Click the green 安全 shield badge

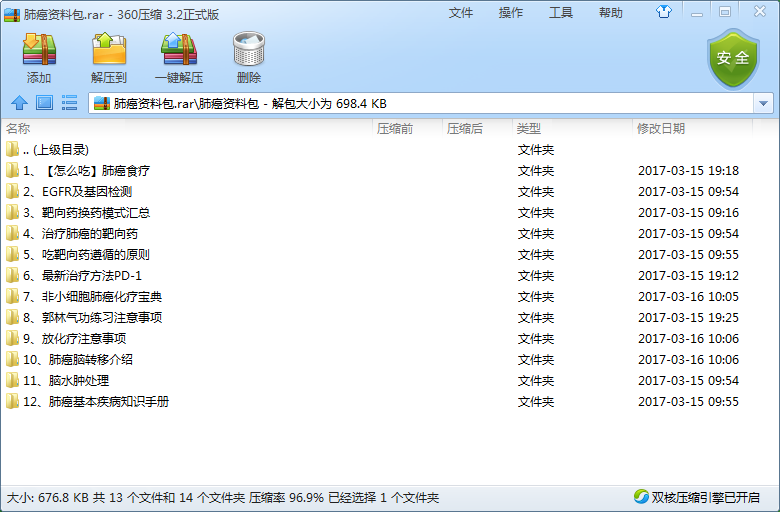tap(733, 58)
